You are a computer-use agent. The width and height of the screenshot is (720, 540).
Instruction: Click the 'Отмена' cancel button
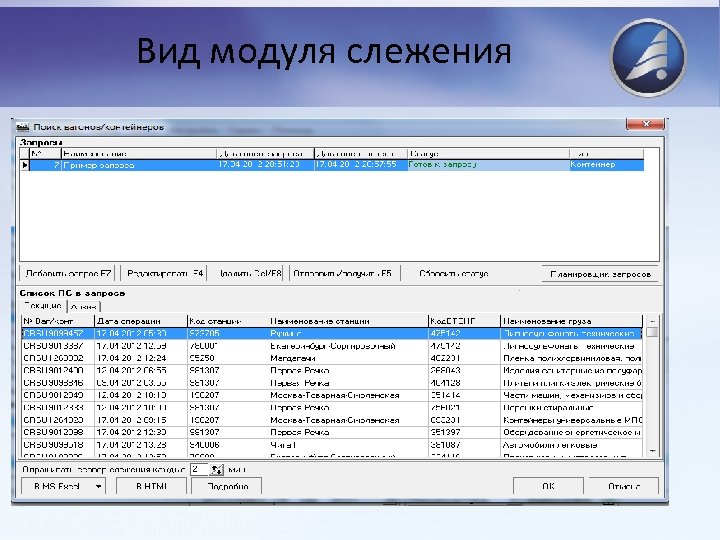click(x=624, y=486)
